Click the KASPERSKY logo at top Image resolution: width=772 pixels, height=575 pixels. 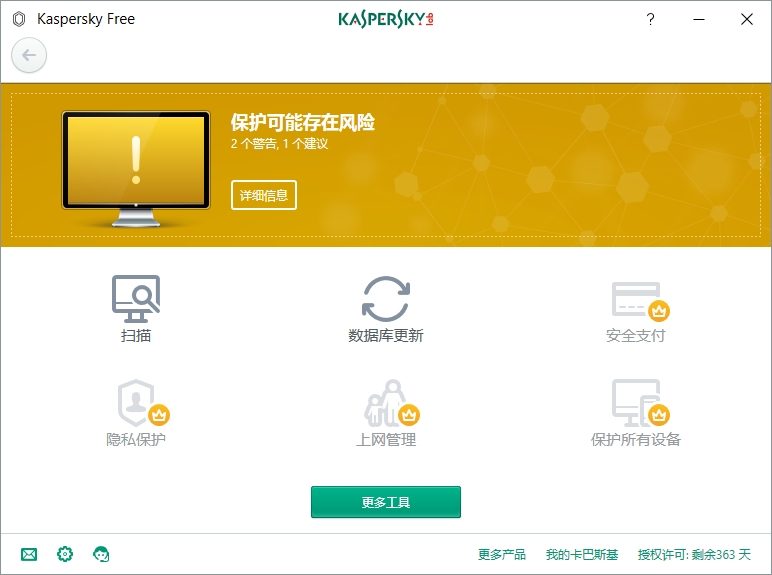pyautogui.click(x=386, y=19)
